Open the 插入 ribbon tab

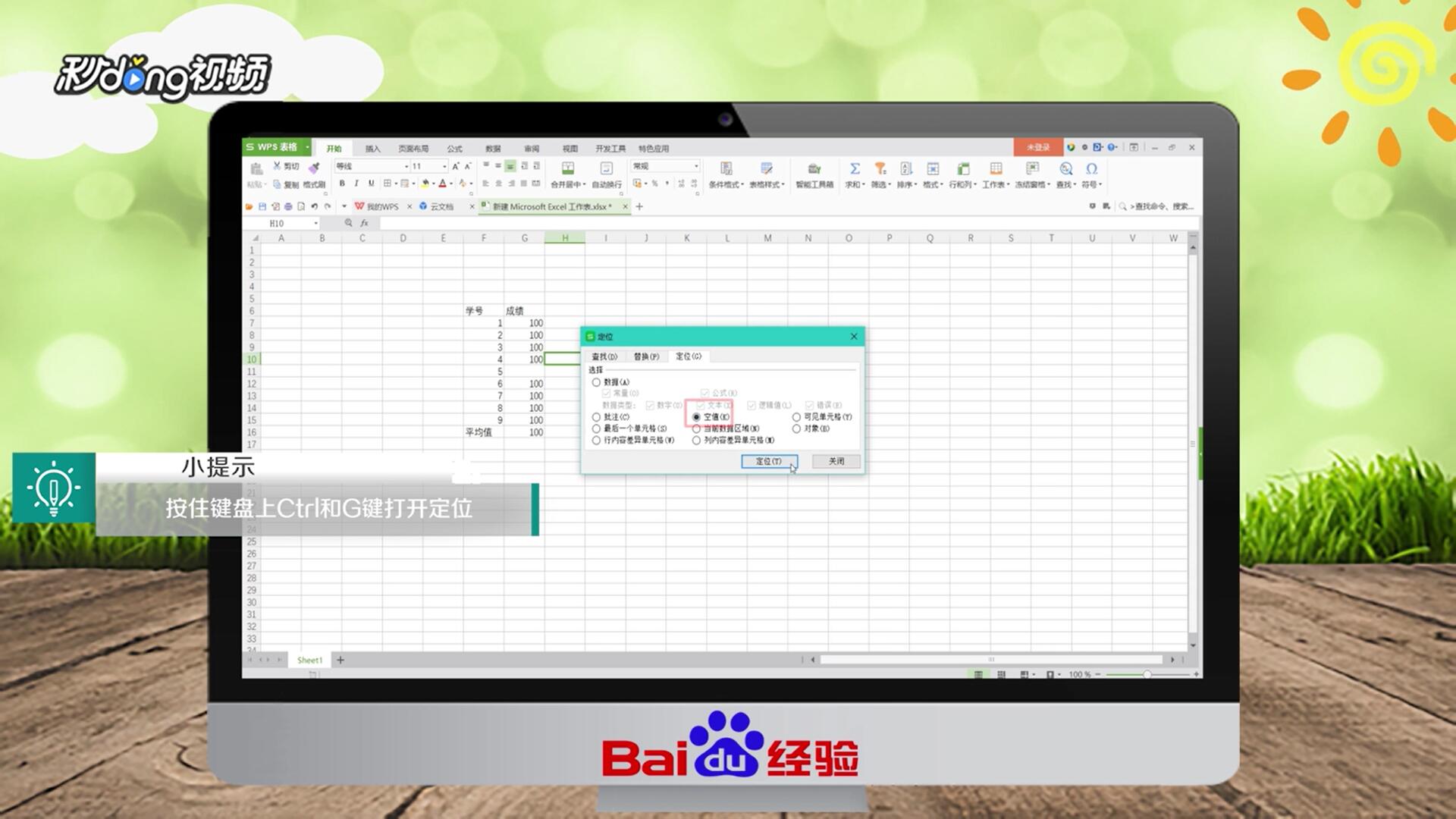point(372,149)
